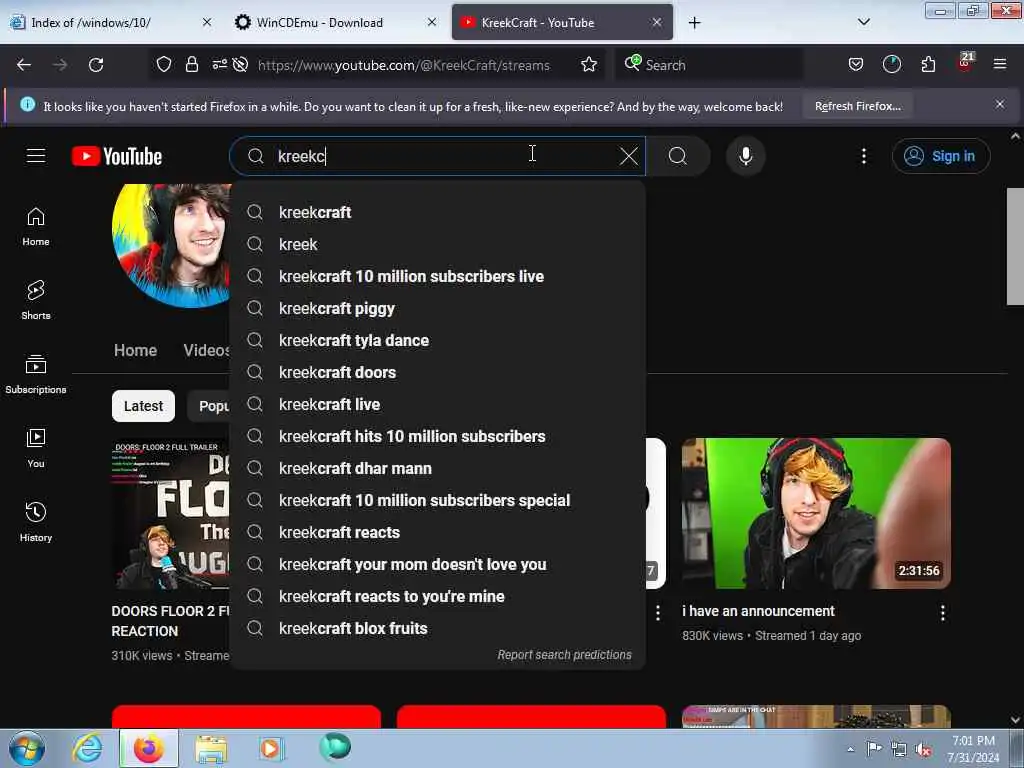Choose suggestion kreekcraft blox fruits
This screenshot has width=1024, height=768.
click(x=438, y=628)
